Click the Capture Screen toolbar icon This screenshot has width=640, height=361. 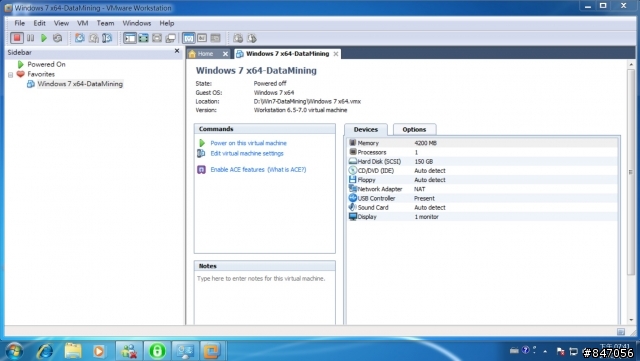coord(238,38)
